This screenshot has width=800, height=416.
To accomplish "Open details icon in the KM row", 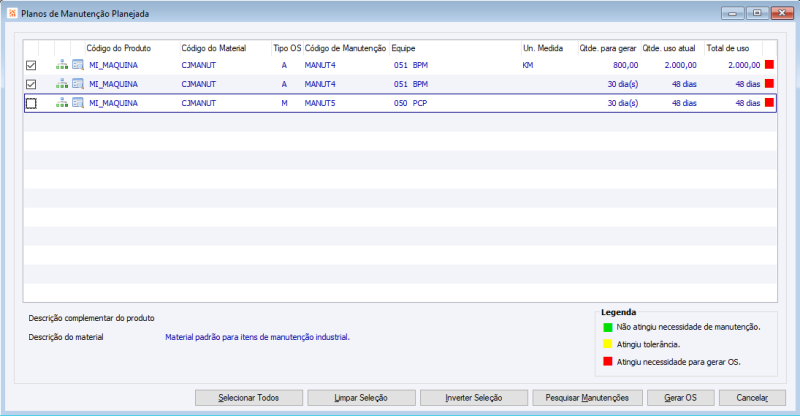I will pos(78,65).
